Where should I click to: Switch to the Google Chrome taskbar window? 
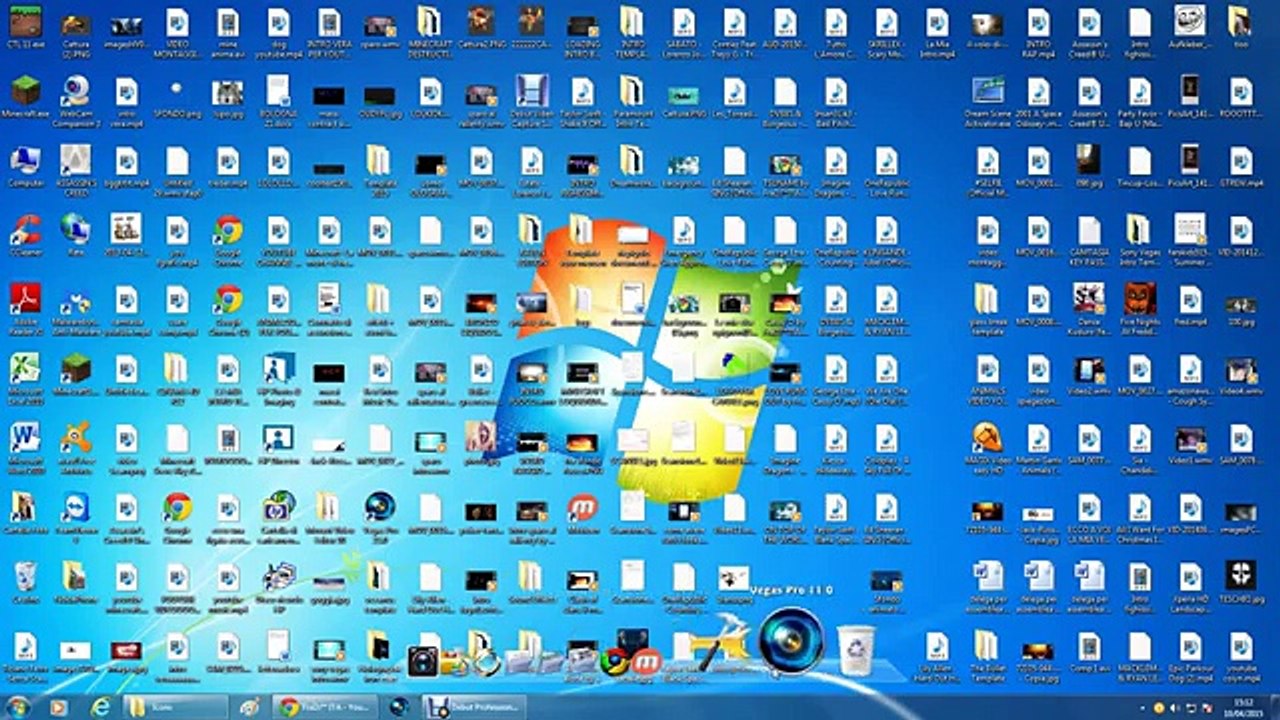click(325, 707)
